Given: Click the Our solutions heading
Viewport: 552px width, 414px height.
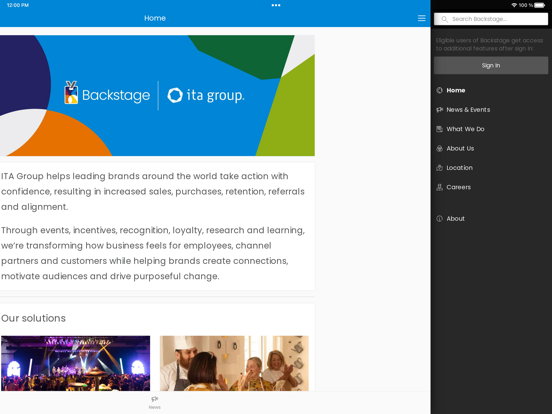Looking at the screenshot, I should pyautogui.click(x=33, y=318).
